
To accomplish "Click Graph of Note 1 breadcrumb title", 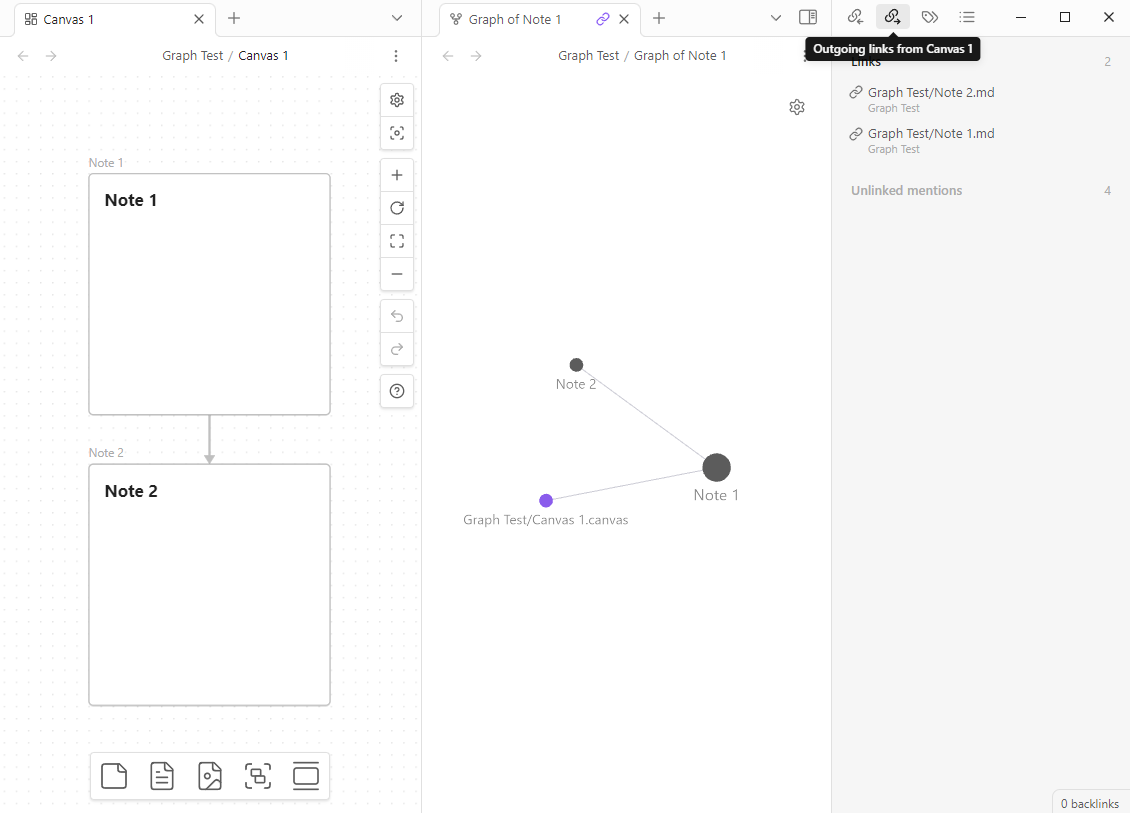I will 680,55.
